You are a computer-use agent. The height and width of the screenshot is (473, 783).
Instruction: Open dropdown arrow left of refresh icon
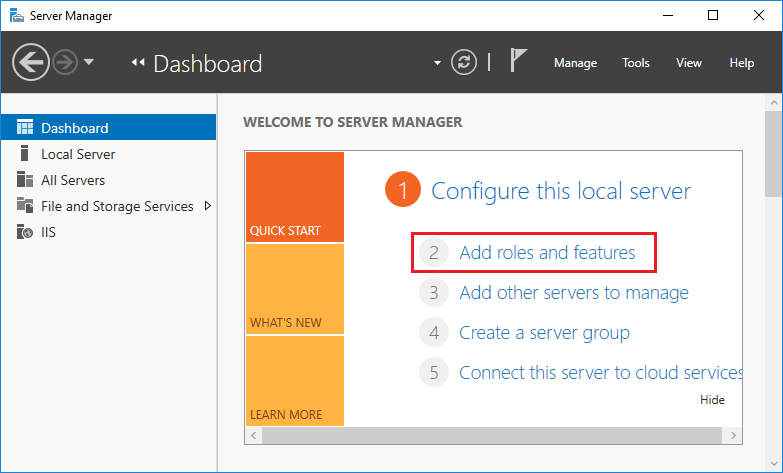point(437,63)
